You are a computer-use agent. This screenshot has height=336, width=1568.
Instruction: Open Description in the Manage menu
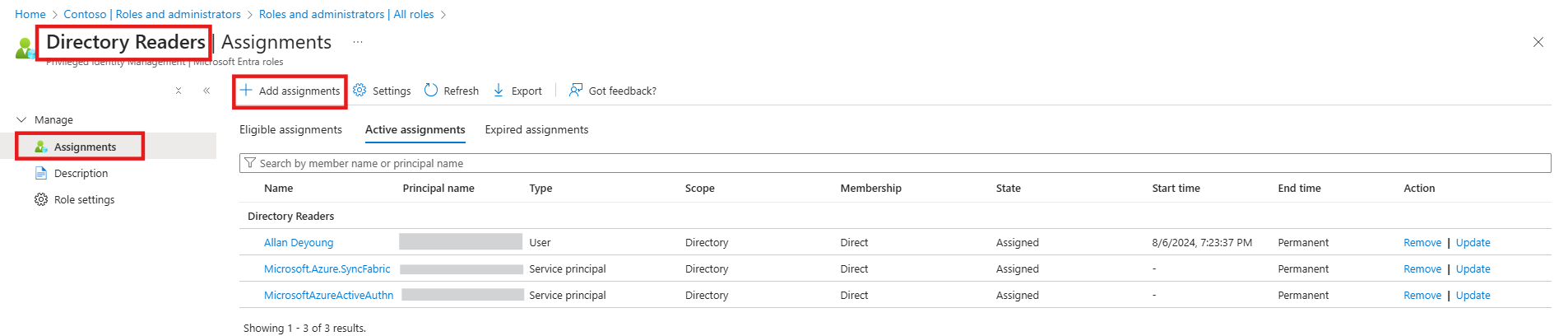[81, 174]
